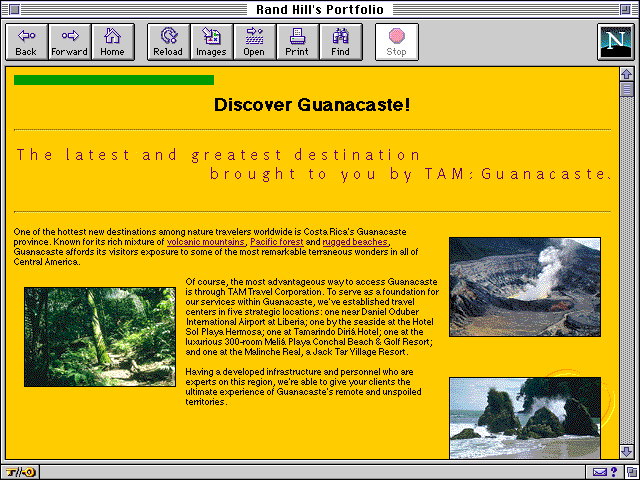
Task: Open the Home page button
Action: [113, 42]
